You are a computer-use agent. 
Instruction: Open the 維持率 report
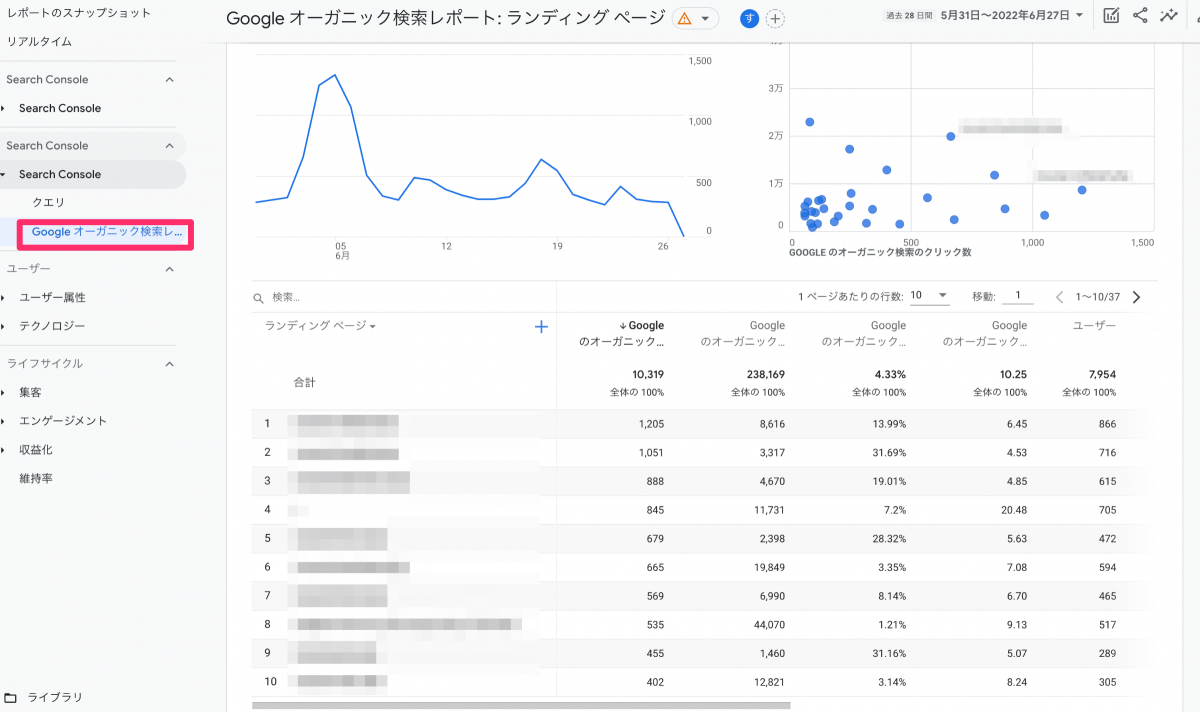pos(36,479)
